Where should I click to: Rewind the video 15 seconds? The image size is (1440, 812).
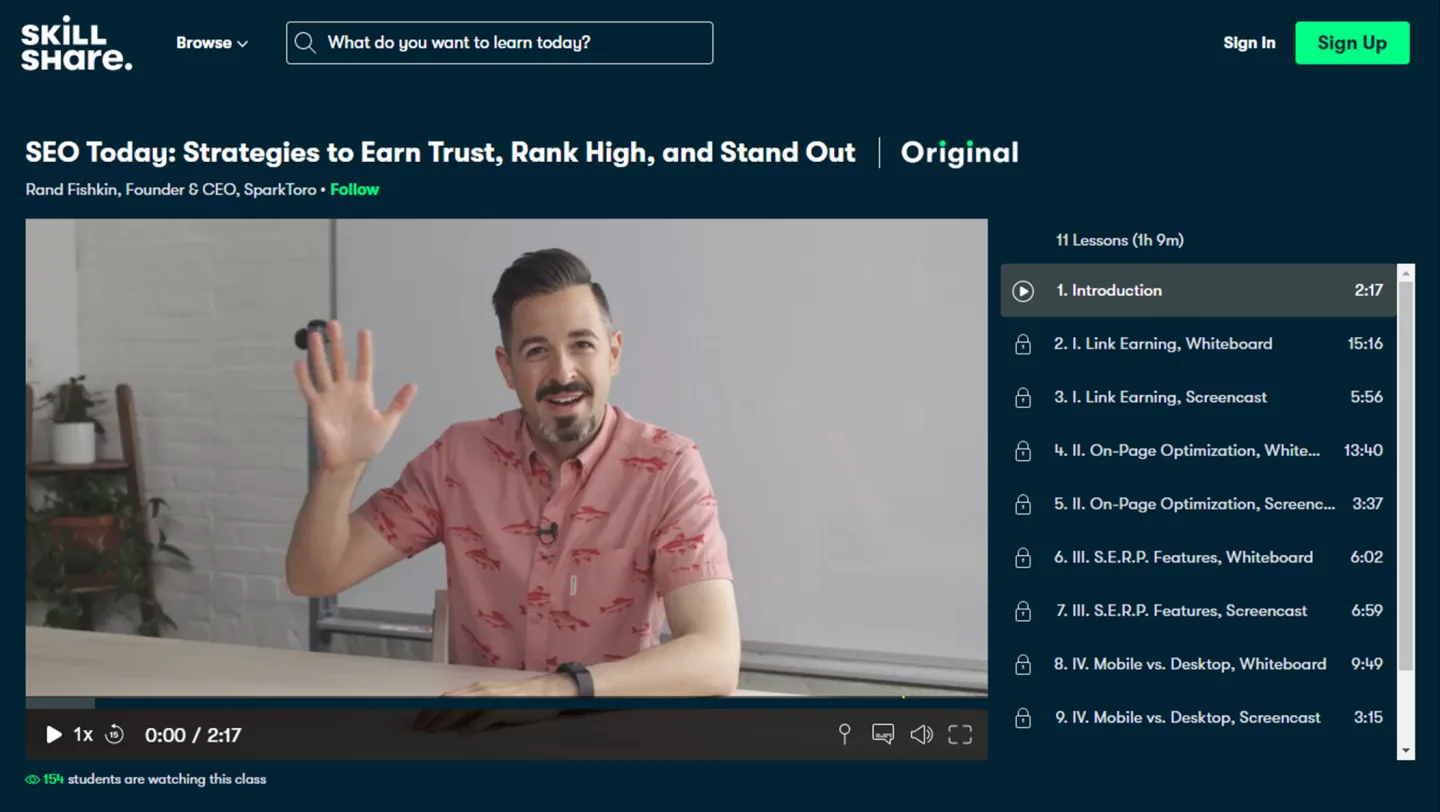click(115, 734)
